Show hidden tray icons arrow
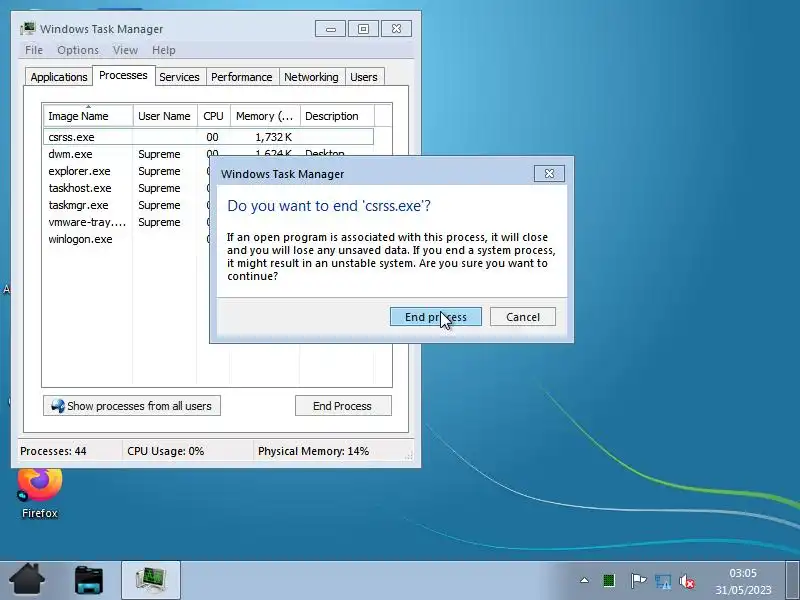The width and height of the screenshot is (800, 600). (x=585, y=580)
